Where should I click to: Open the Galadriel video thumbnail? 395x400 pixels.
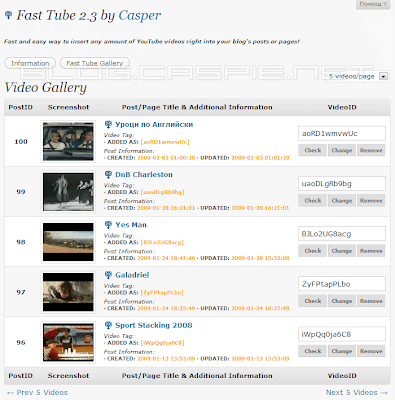point(68,292)
